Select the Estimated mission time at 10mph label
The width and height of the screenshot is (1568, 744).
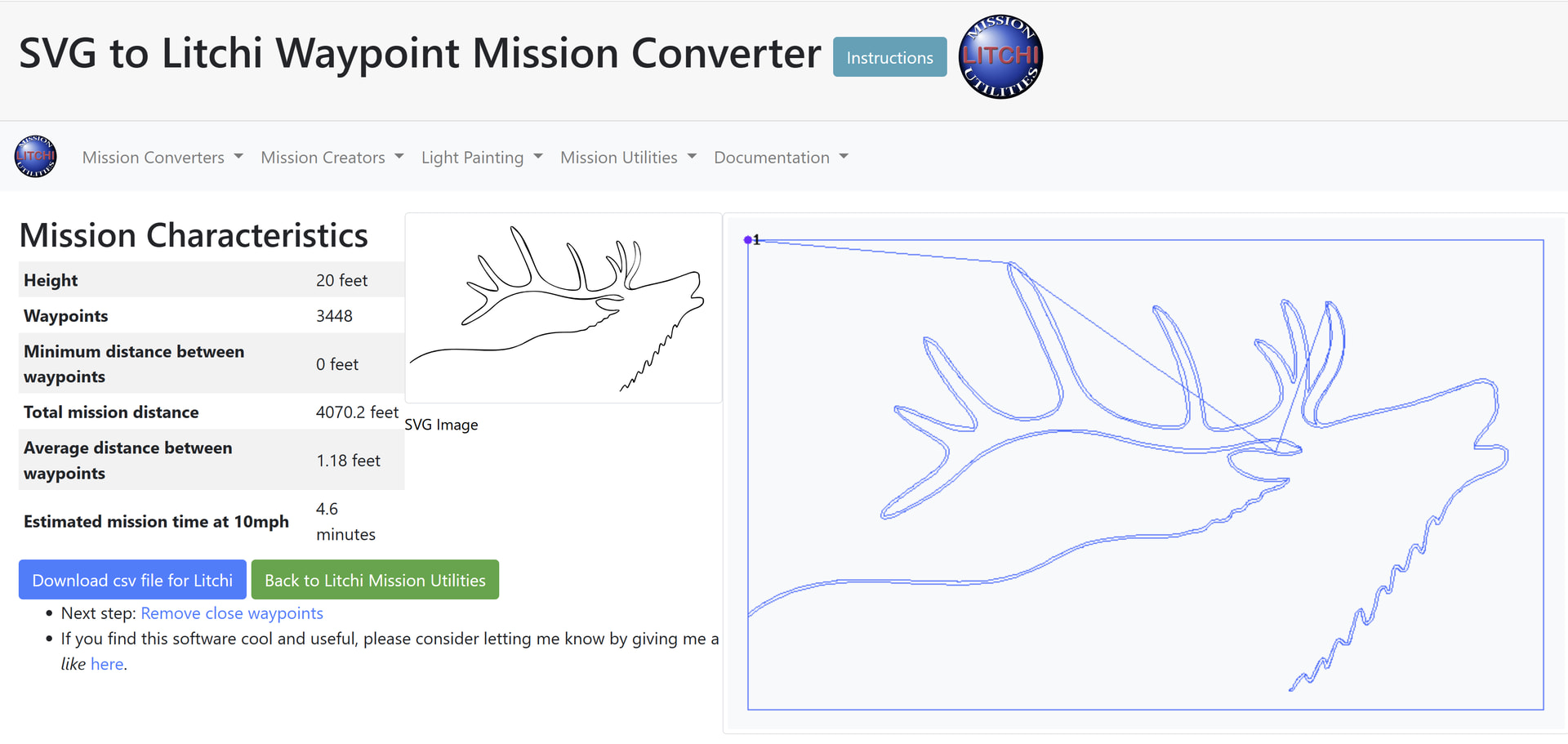156,522
